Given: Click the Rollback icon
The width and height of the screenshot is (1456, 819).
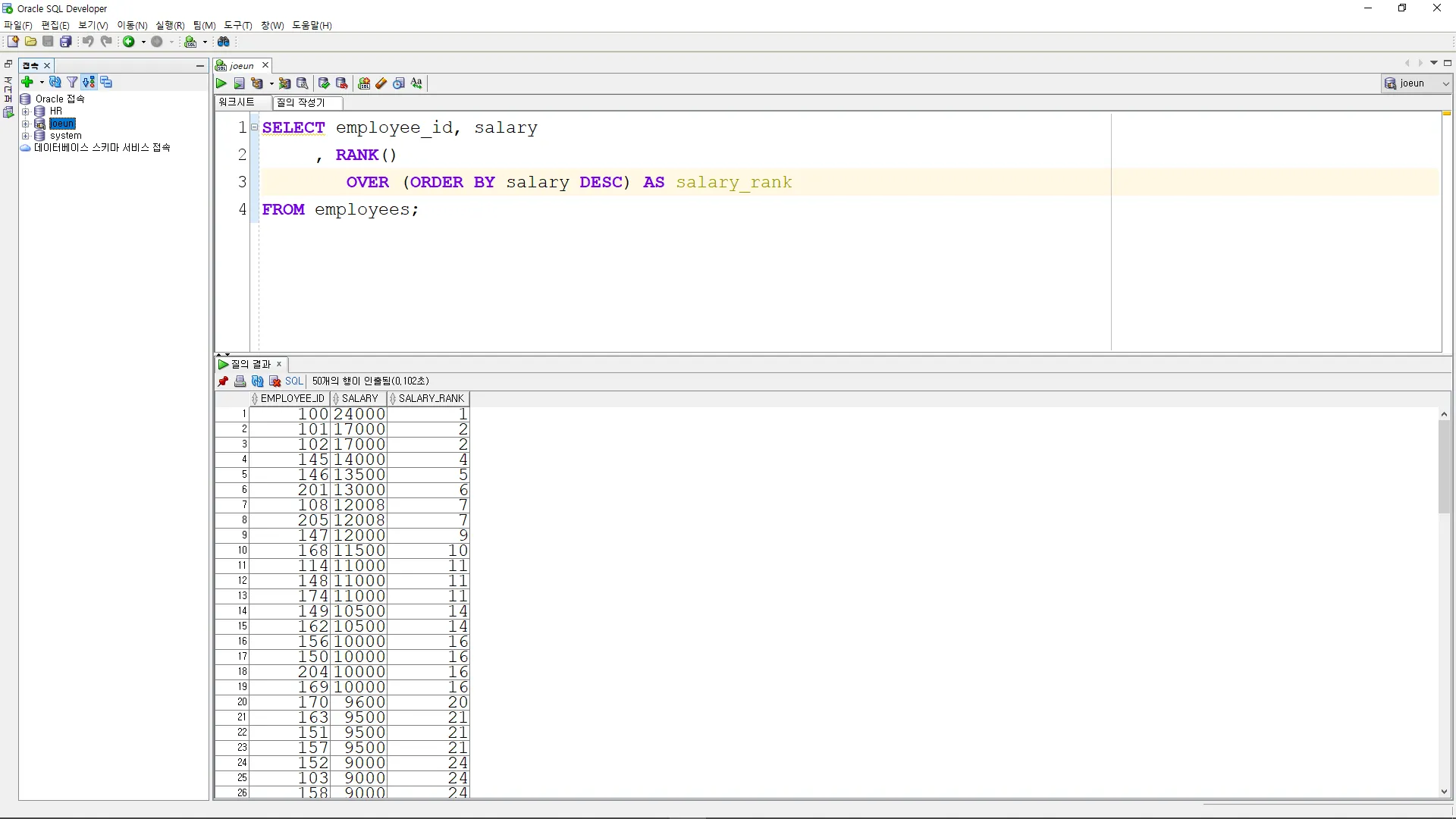Looking at the screenshot, I should pos(341,83).
